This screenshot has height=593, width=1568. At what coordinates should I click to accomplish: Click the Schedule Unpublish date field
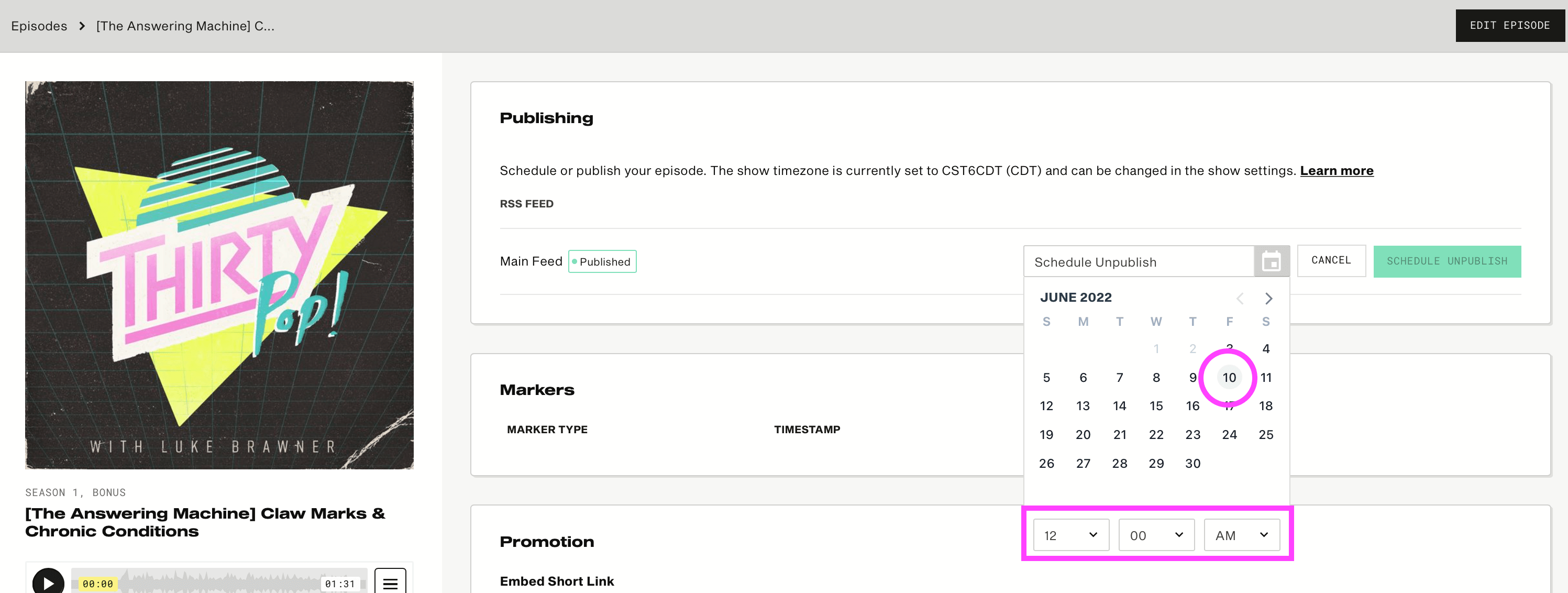[1139, 262]
